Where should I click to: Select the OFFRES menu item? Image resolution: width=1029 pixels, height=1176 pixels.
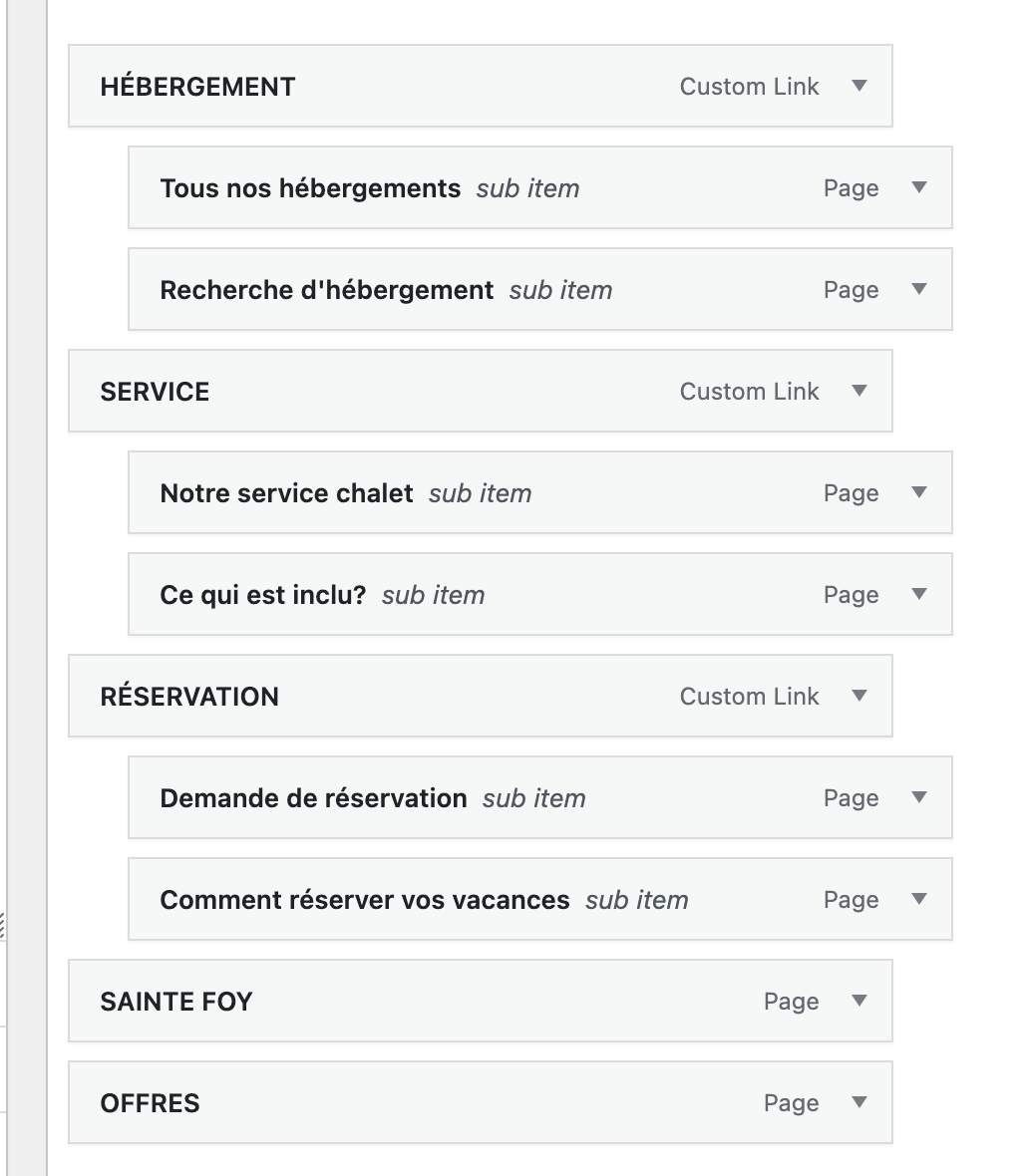[481, 1102]
